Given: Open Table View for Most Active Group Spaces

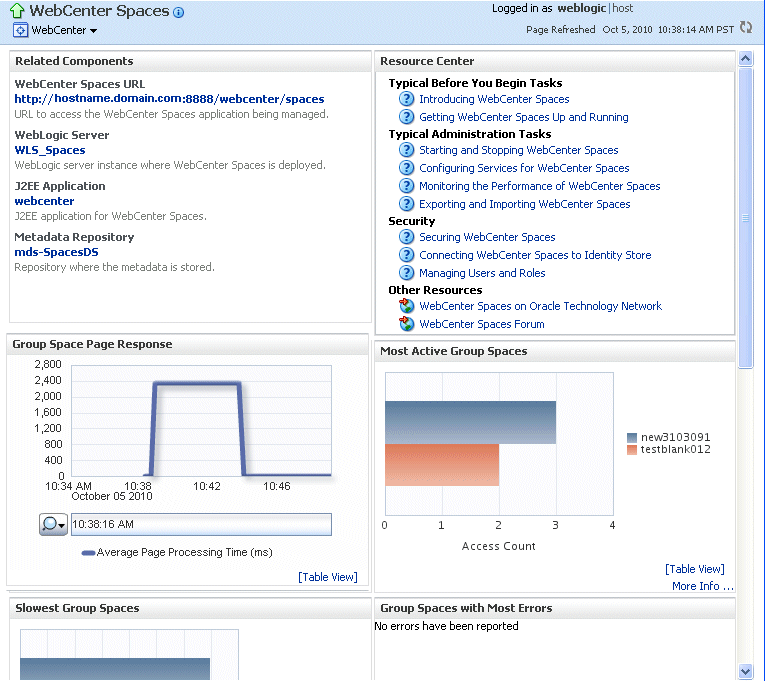Looking at the screenshot, I should (695, 569).
